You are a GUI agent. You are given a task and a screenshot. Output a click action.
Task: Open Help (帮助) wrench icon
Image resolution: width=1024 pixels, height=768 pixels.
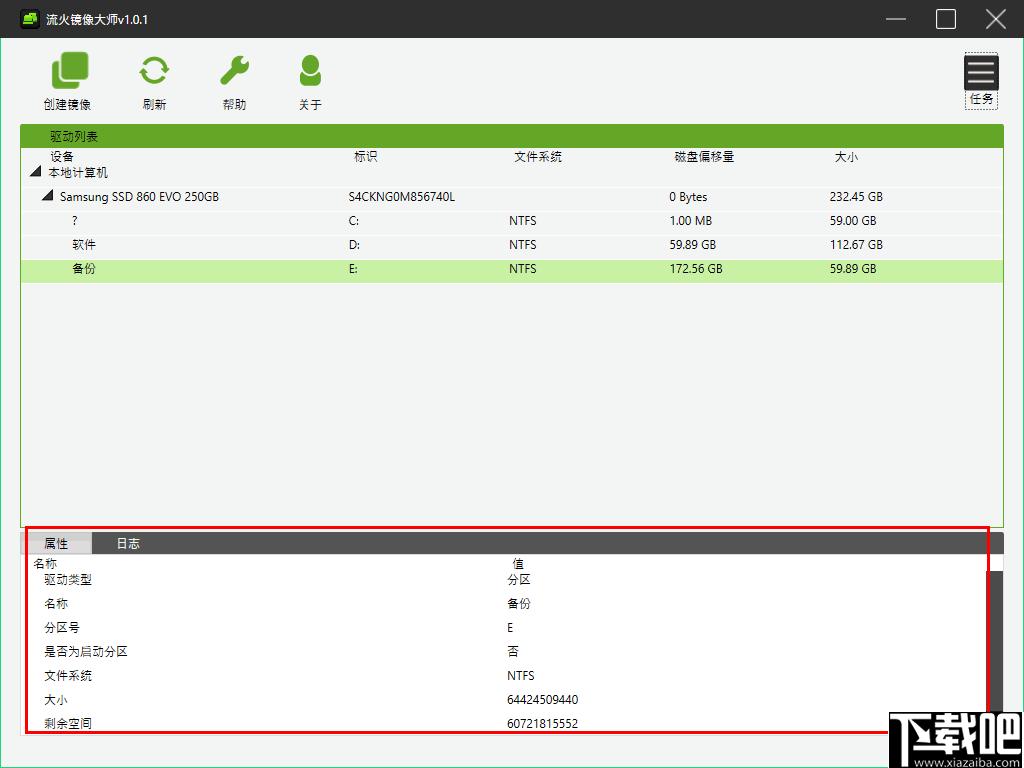coord(234,71)
